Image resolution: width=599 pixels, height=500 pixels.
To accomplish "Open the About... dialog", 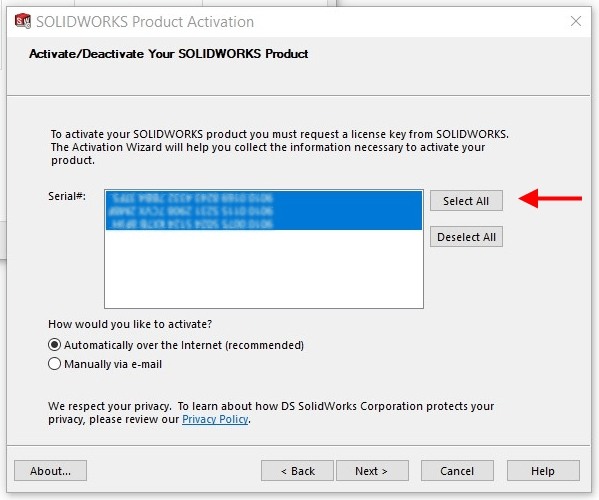I will click(50, 471).
